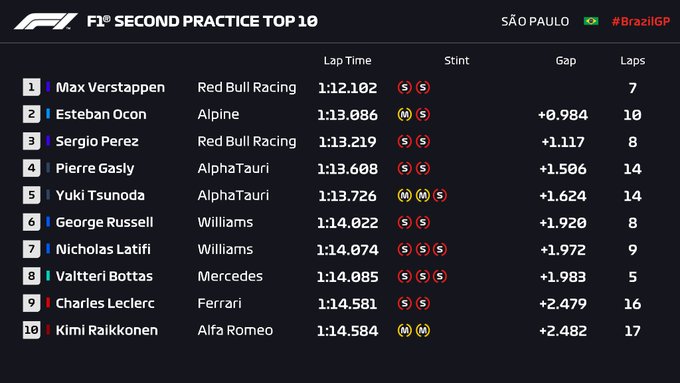Click the Mercedes teal team color bar

(x=48, y=276)
